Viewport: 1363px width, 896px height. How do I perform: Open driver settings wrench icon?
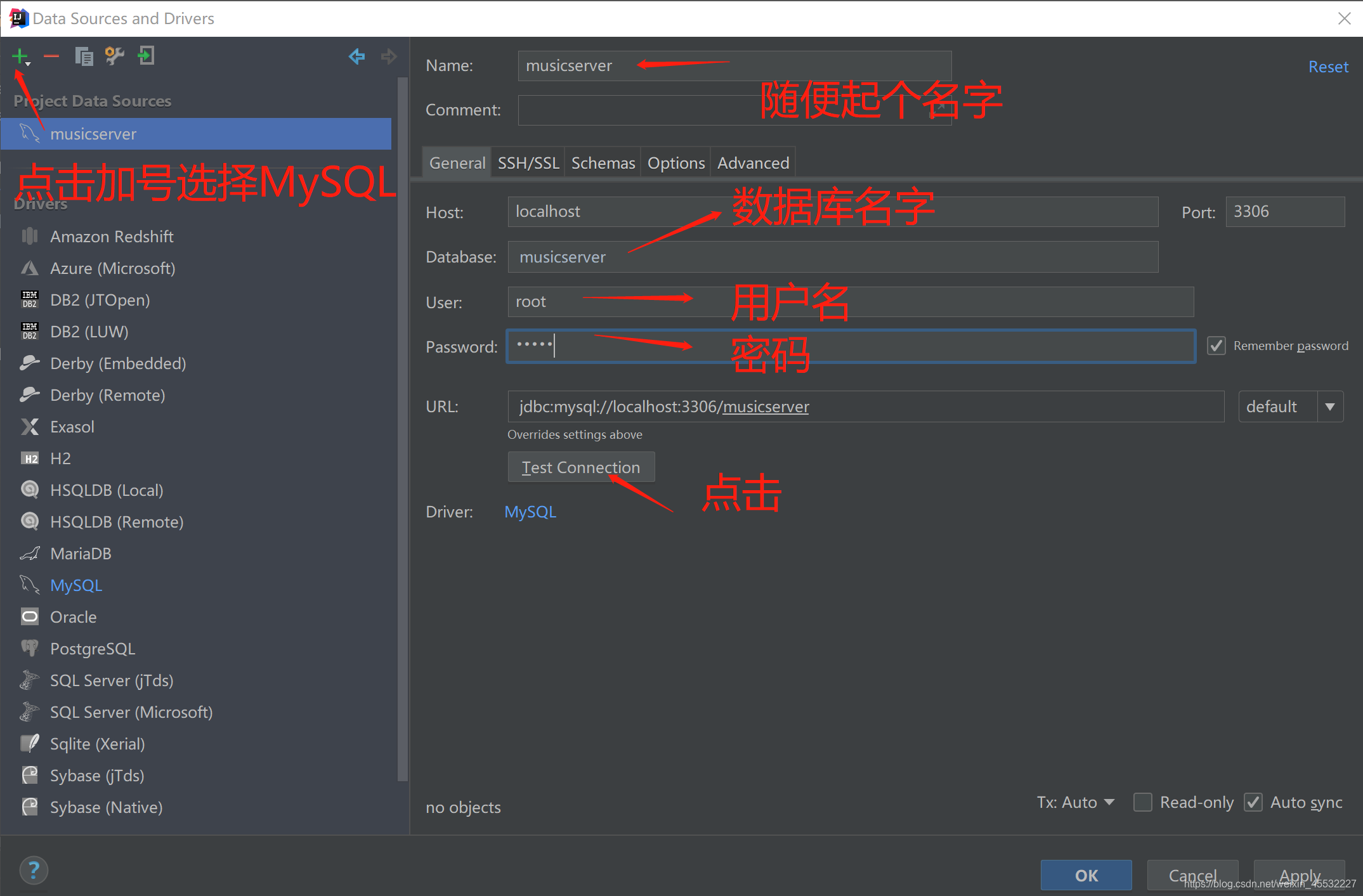point(115,56)
